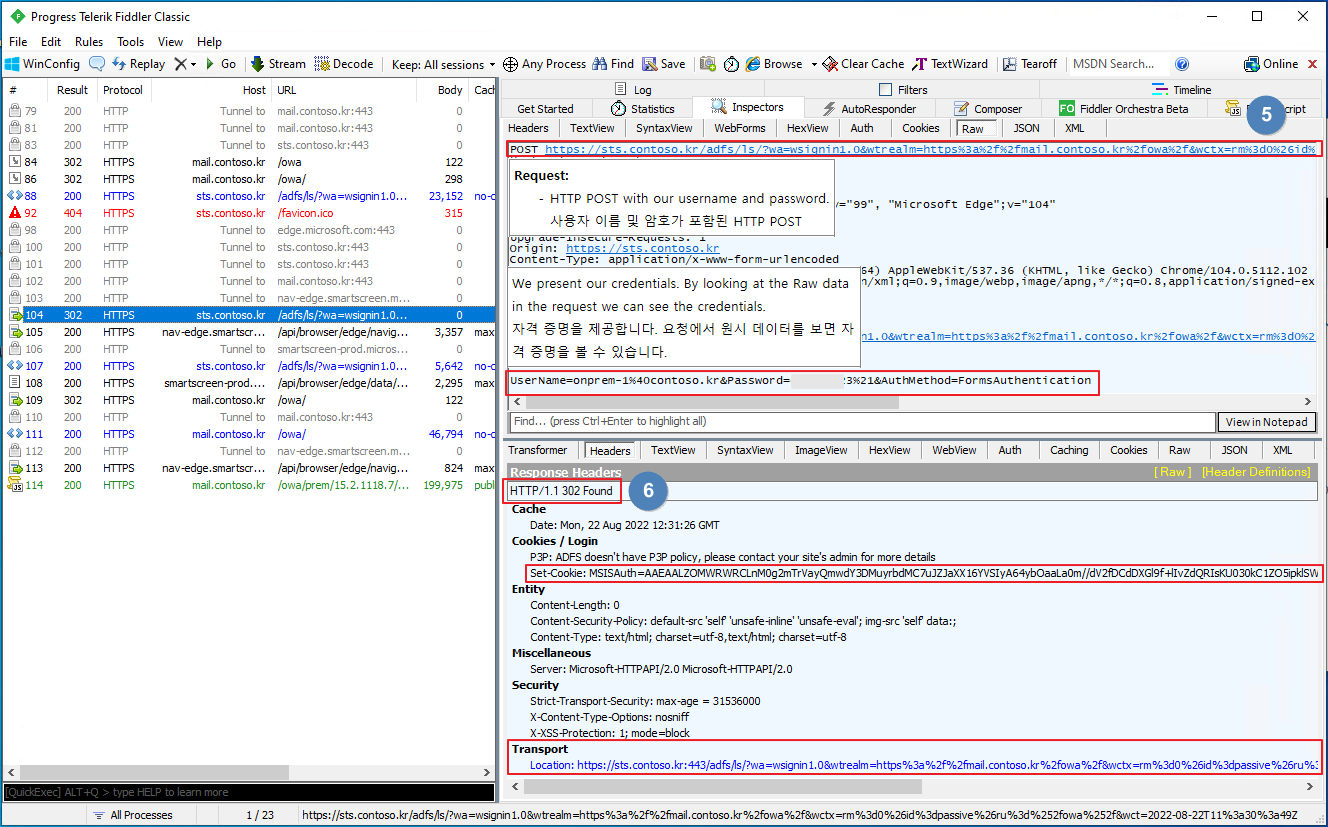Select session 88 sts.contoso.kr row
This screenshot has width=1328, height=827.
[x=249, y=196]
